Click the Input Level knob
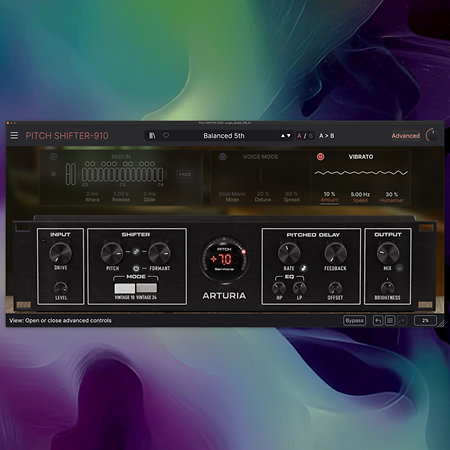The height and width of the screenshot is (450, 450). pyautogui.click(x=61, y=288)
